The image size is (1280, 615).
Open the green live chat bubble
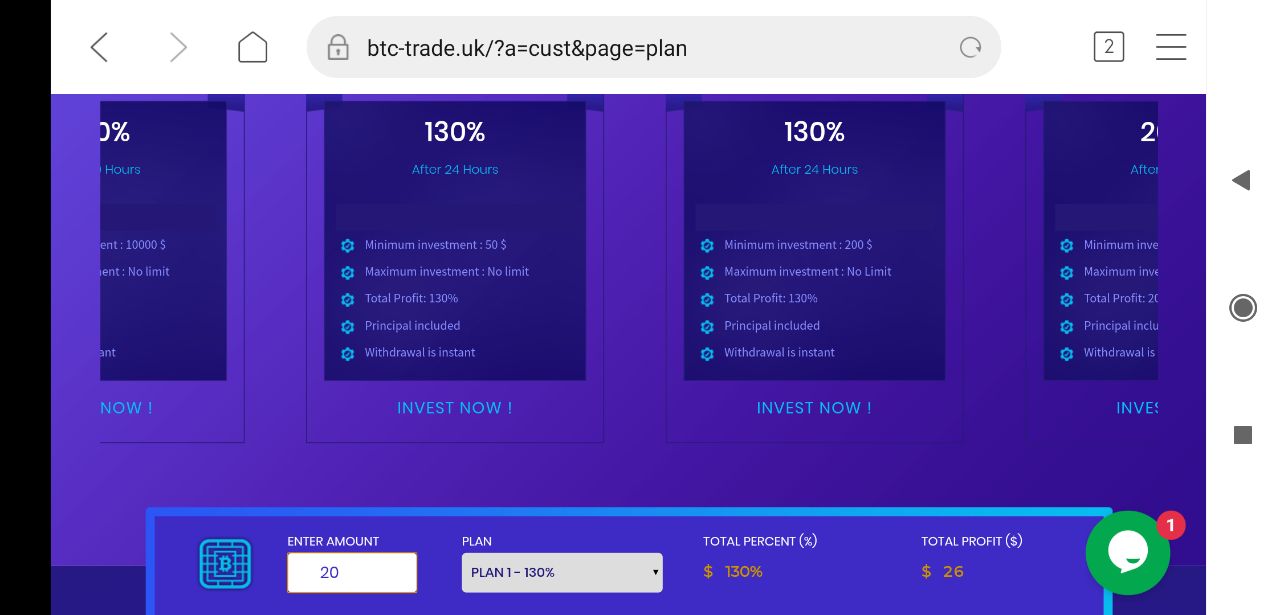[x=1127, y=553]
